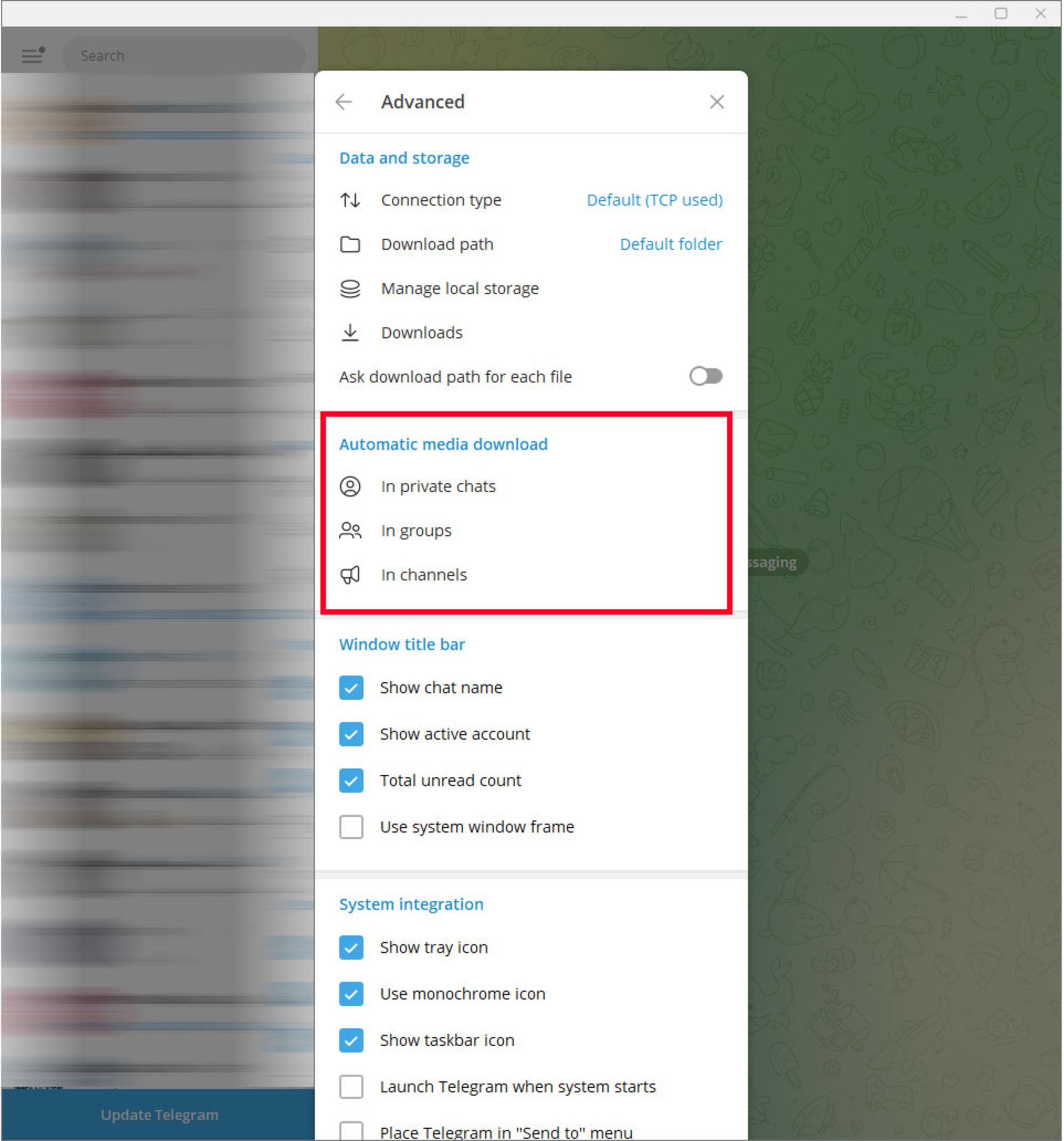Image resolution: width=1064 pixels, height=1141 pixels.
Task: Click the groups people icon
Action: coord(352,530)
